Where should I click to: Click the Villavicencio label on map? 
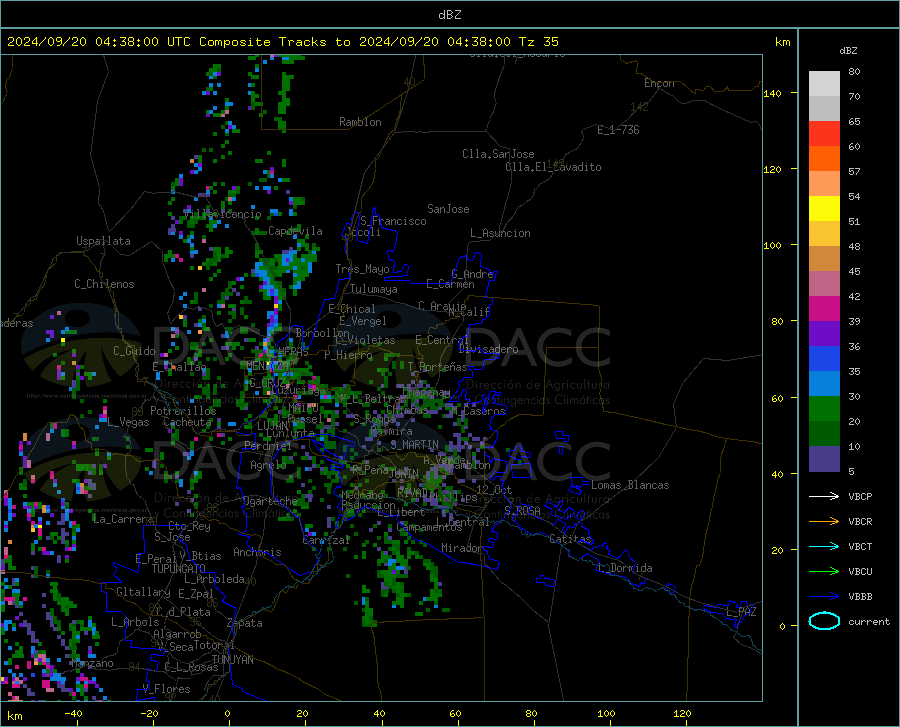click(x=223, y=214)
